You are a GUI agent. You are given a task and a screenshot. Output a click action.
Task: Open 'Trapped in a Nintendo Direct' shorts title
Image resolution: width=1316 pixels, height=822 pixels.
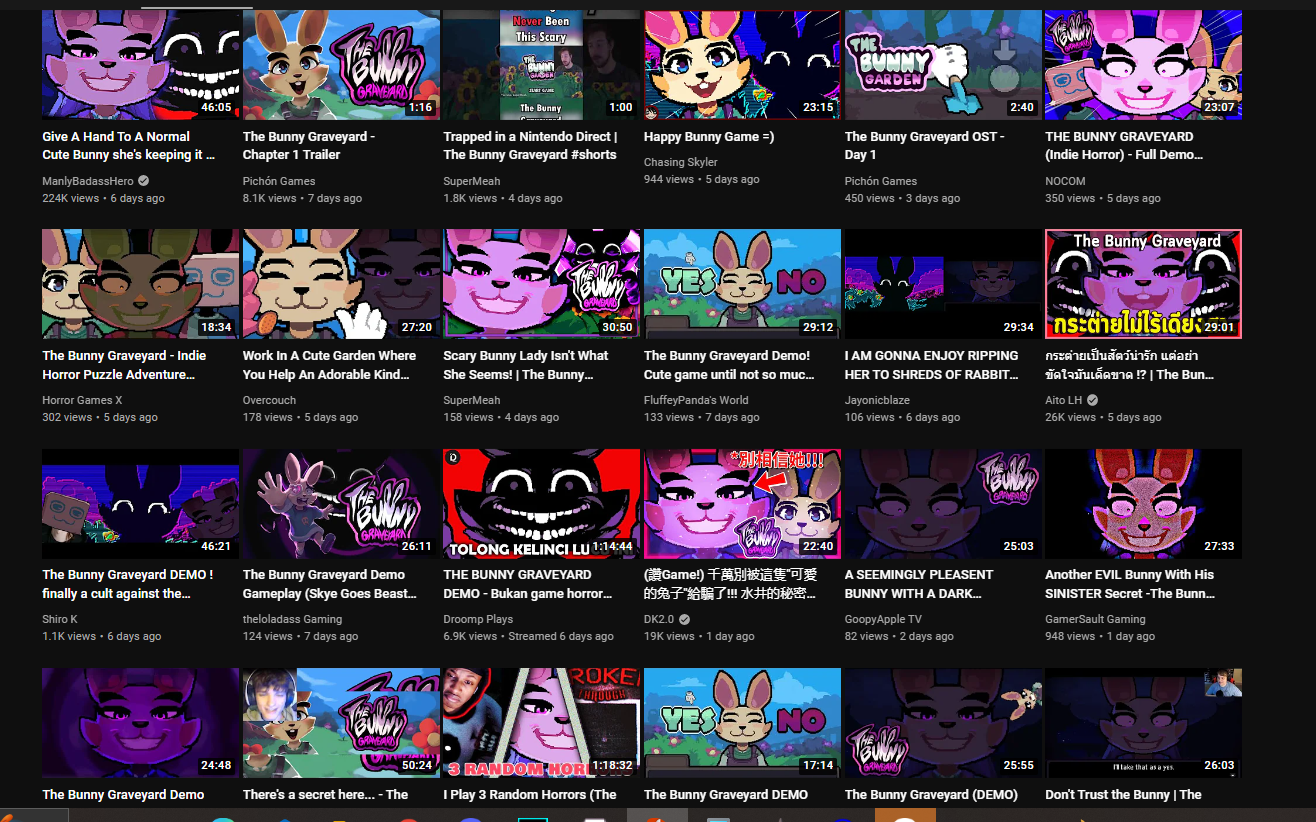click(x=530, y=146)
